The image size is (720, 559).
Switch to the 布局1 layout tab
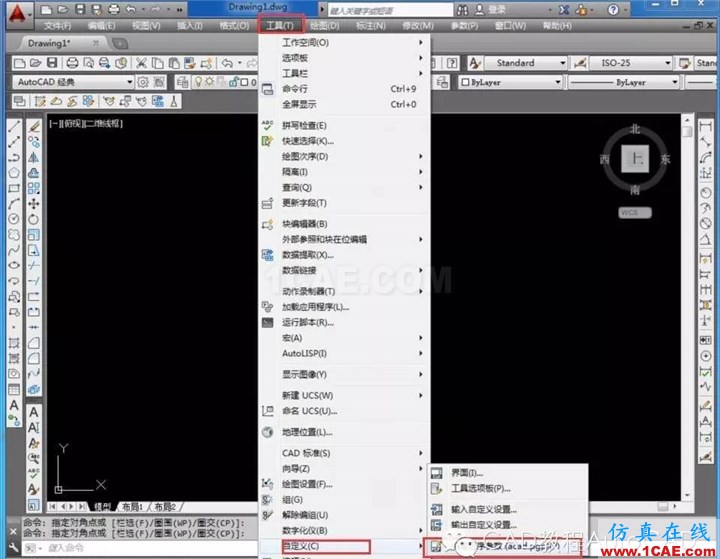pyautogui.click(x=133, y=507)
